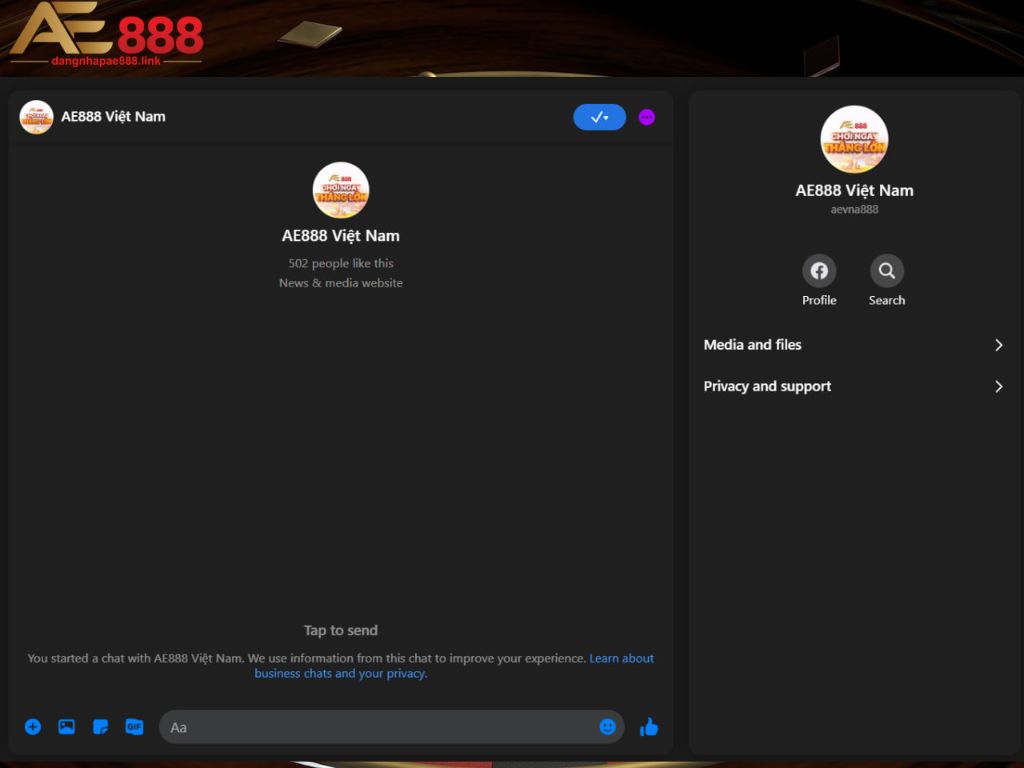Click the AE888 logo banner
This screenshot has width=1024, height=768.
[x=106, y=33]
